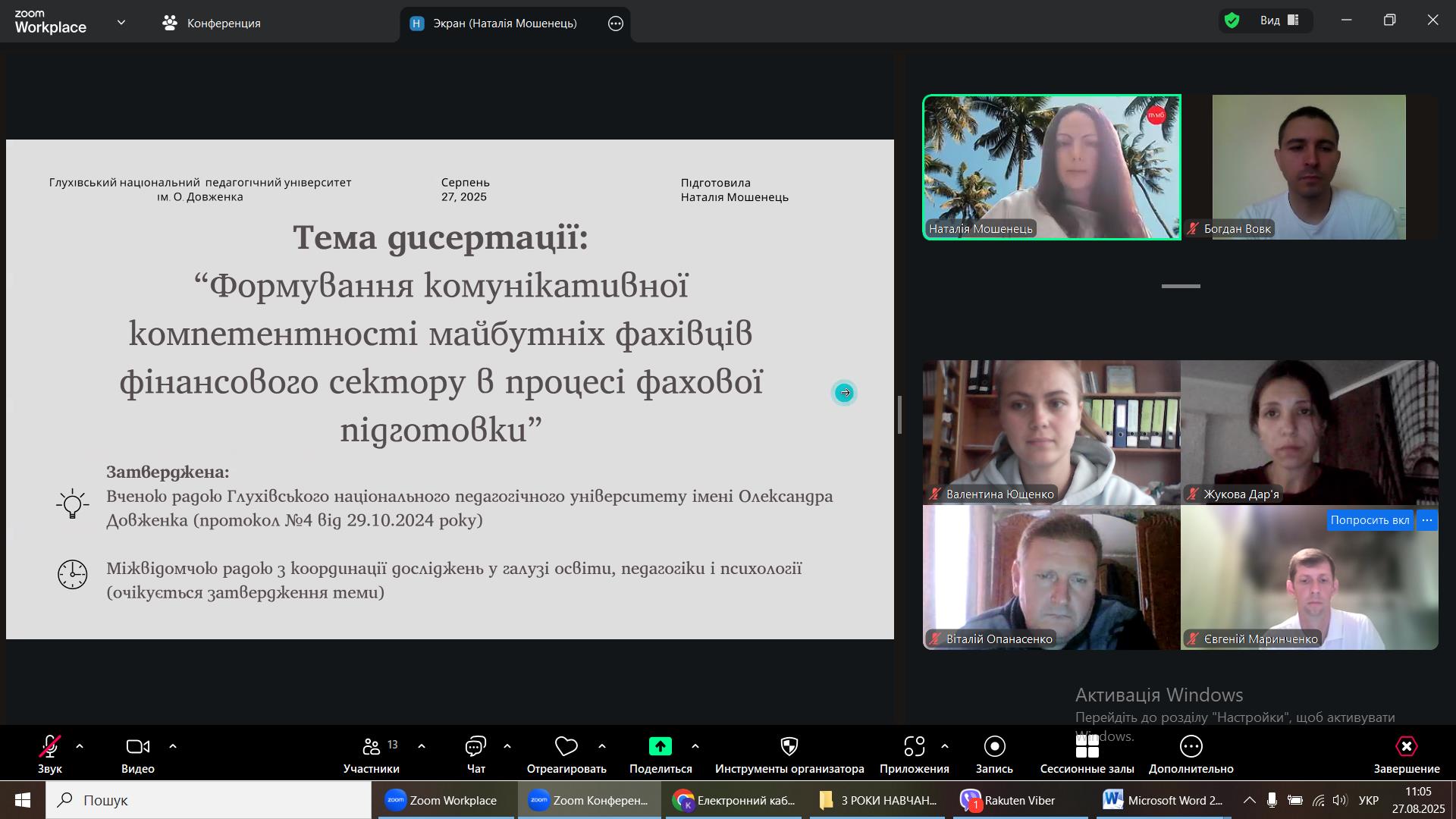Expand audio settings arrow next to Звук
Viewport: 1456px width, 819px height.
coord(80,747)
